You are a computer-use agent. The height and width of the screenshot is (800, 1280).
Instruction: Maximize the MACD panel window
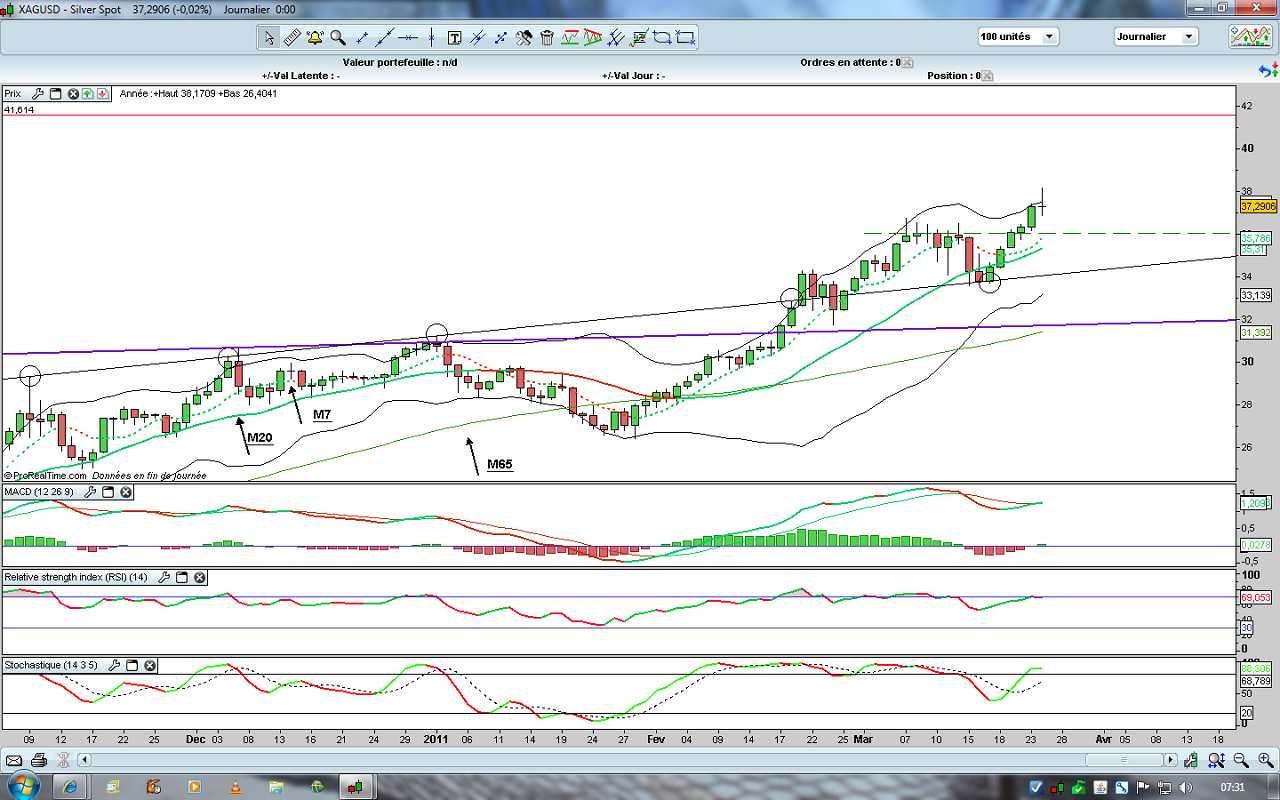[108, 492]
